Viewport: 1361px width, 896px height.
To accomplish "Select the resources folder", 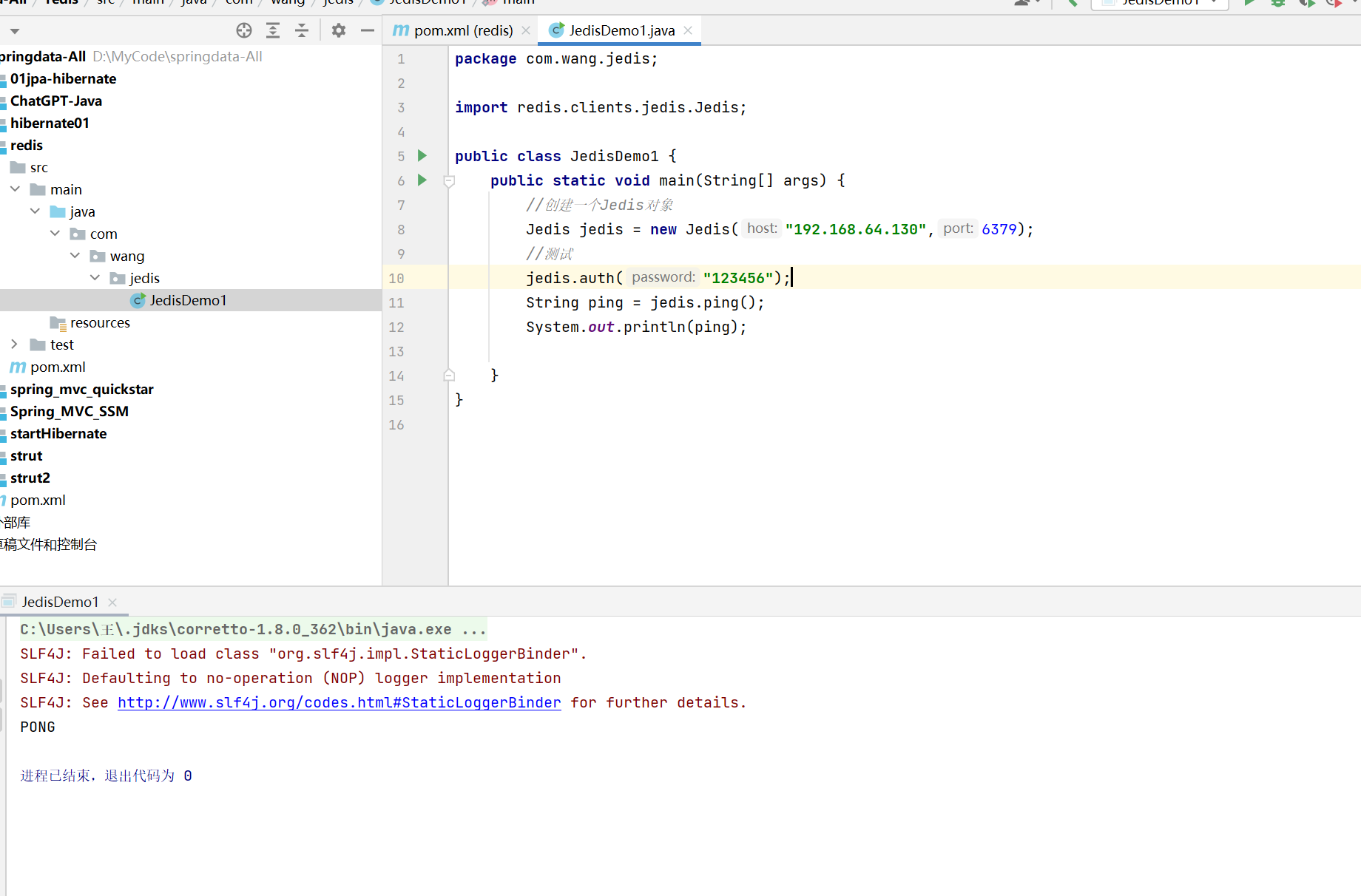I will click(100, 322).
